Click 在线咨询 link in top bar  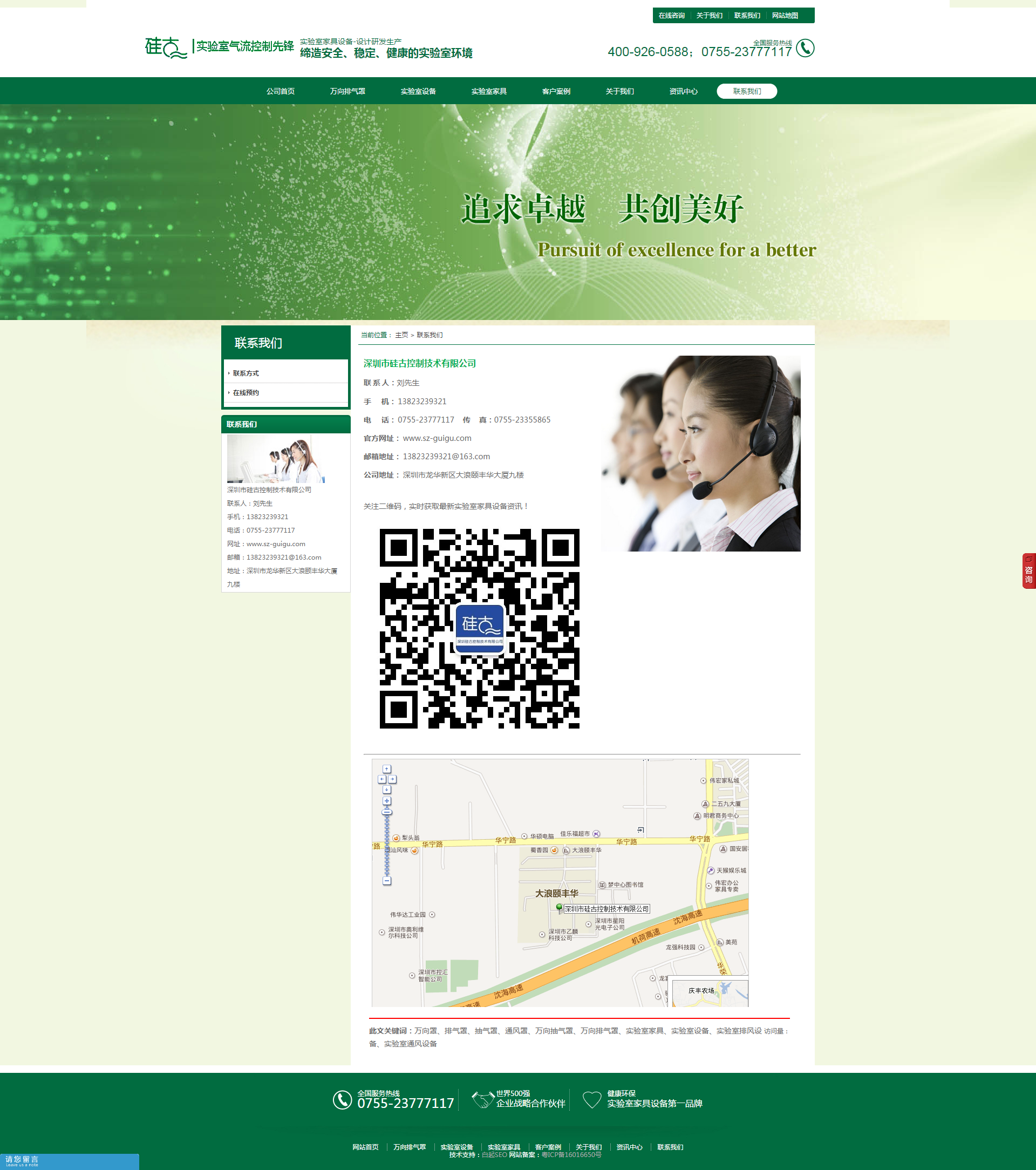pyautogui.click(x=671, y=16)
